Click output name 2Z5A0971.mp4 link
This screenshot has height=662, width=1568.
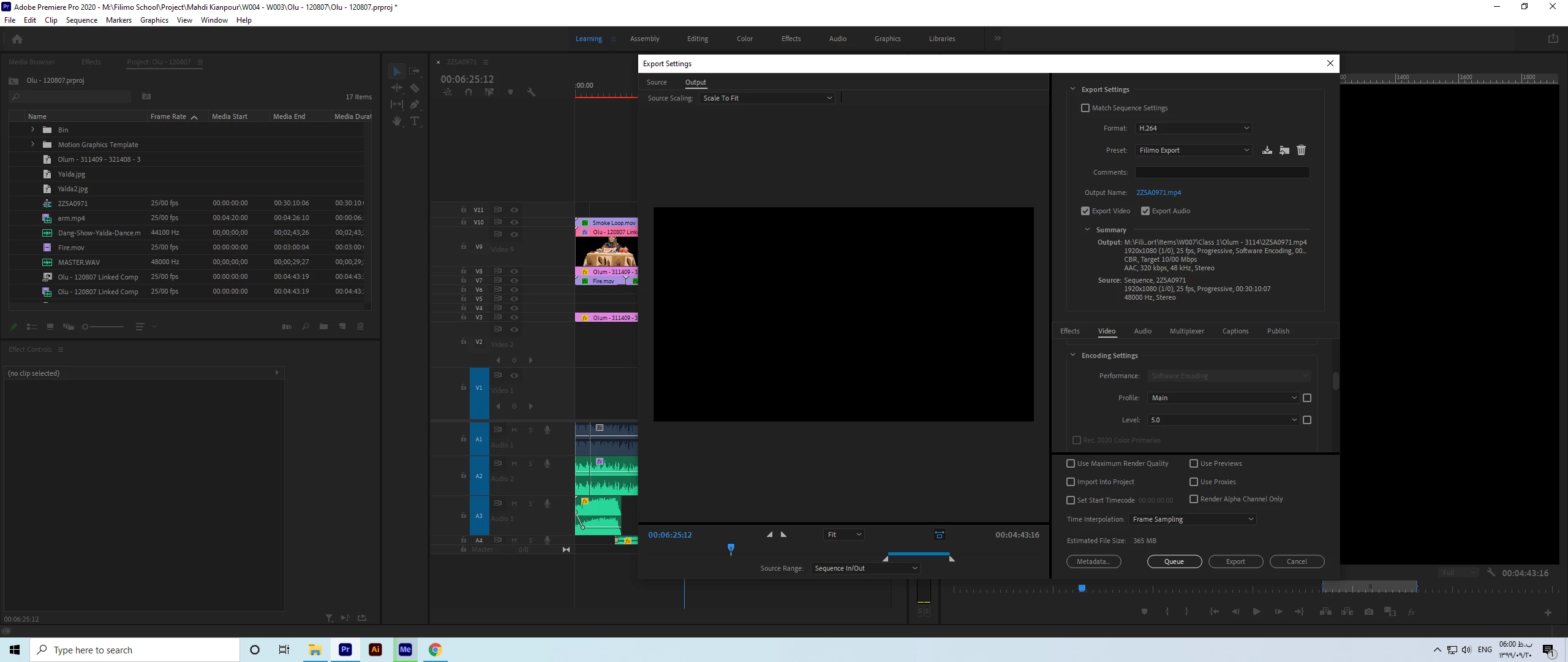click(x=1158, y=192)
